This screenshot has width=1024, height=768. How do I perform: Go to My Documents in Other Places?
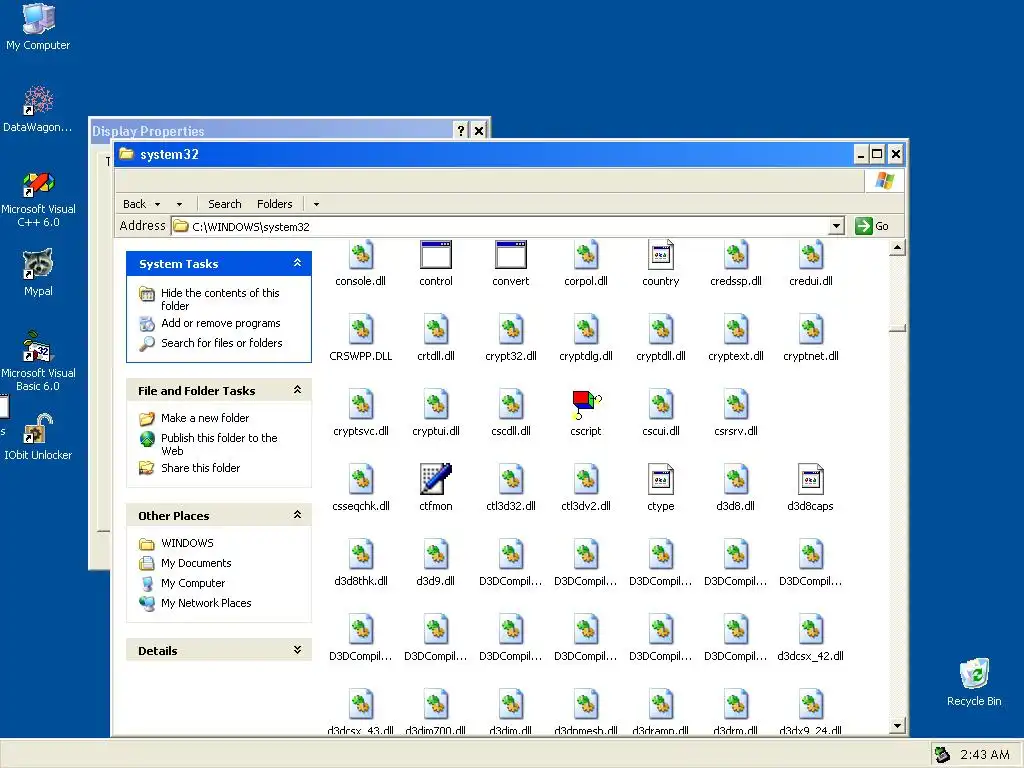196,563
